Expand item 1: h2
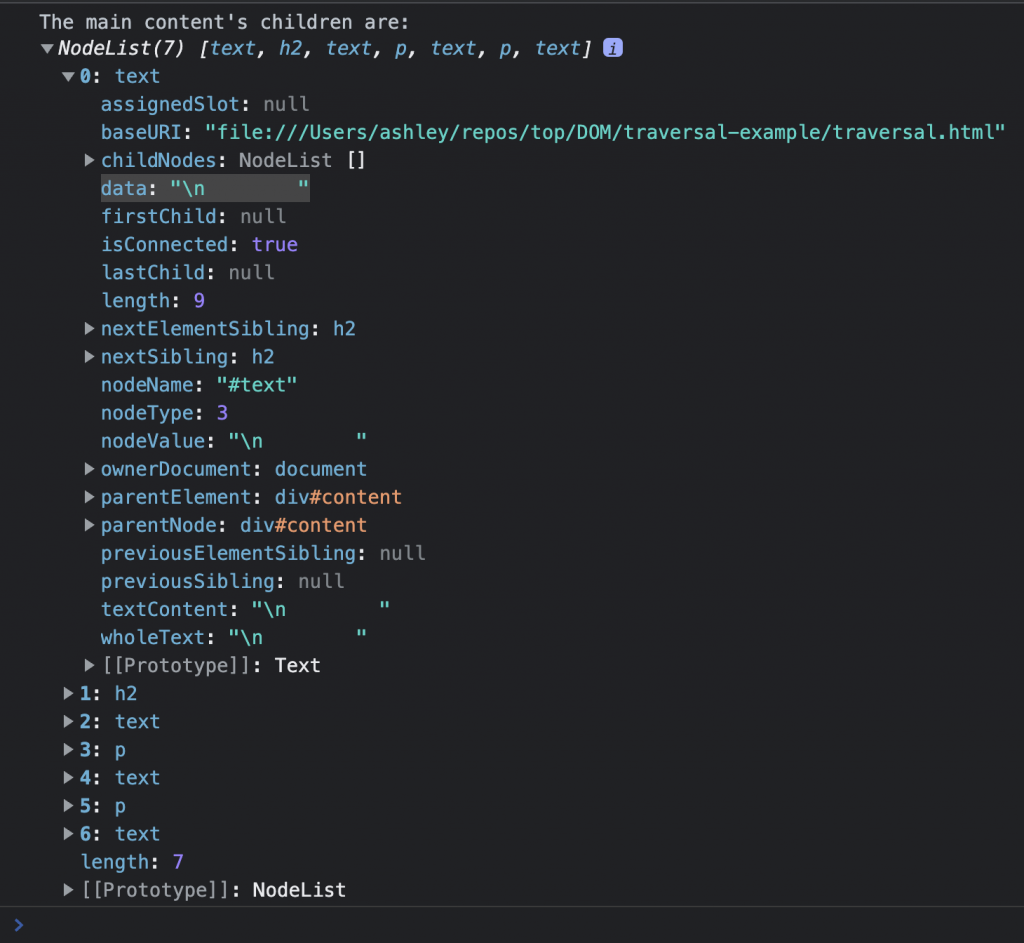1024x943 pixels. (68, 693)
